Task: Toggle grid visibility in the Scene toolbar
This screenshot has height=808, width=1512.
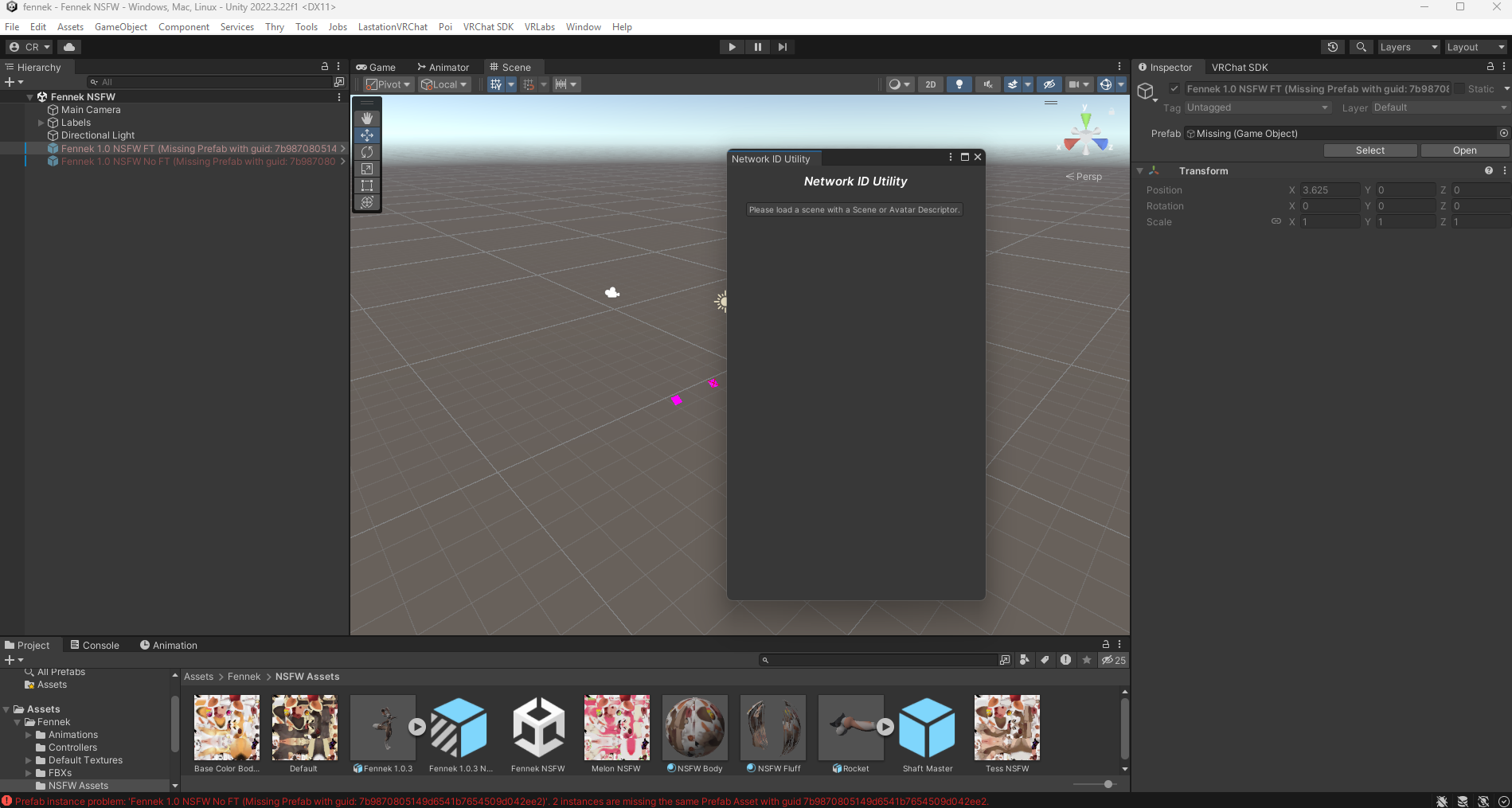Action: point(496,84)
